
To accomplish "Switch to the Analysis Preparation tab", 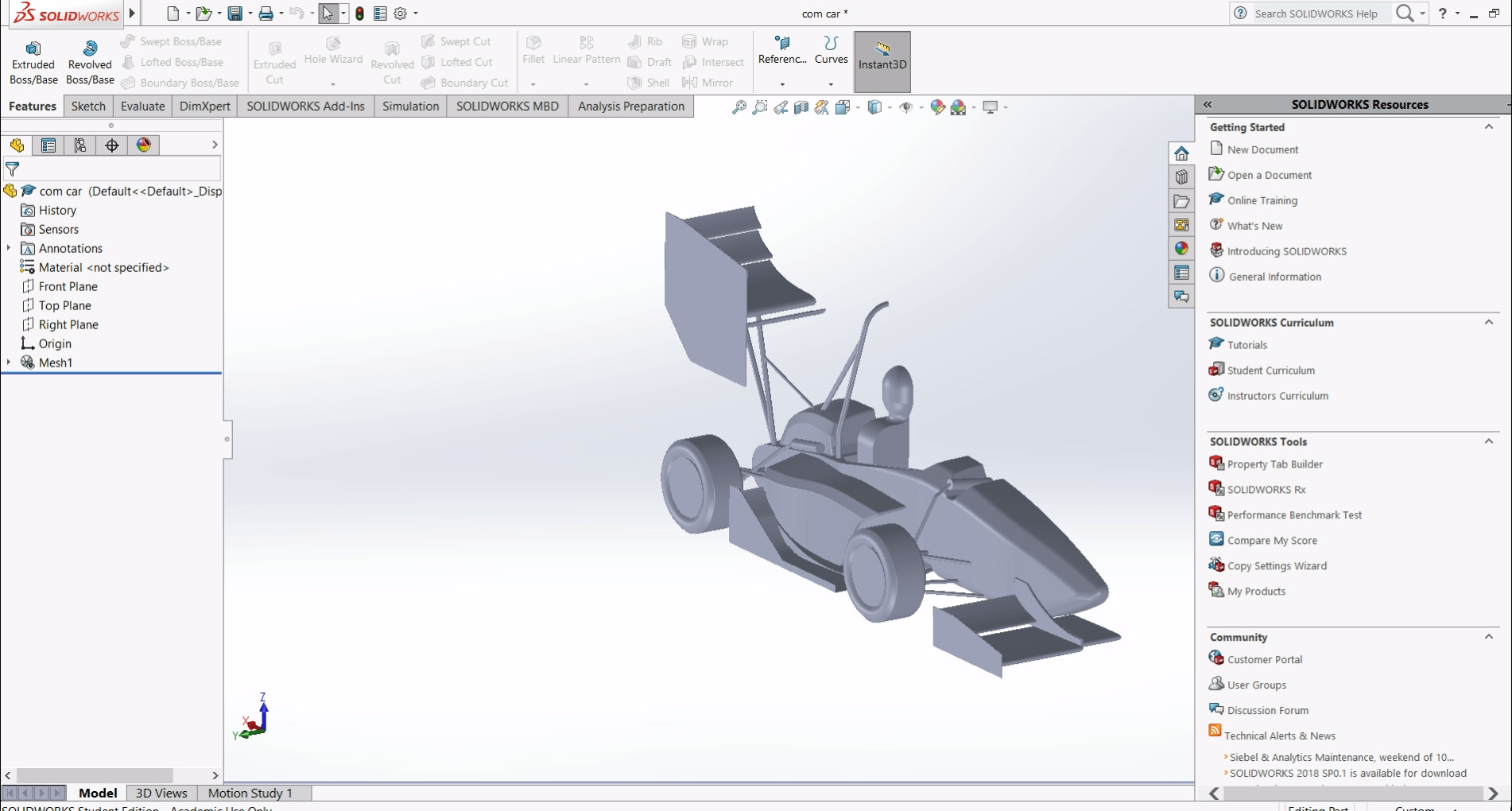I will point(631,107).
